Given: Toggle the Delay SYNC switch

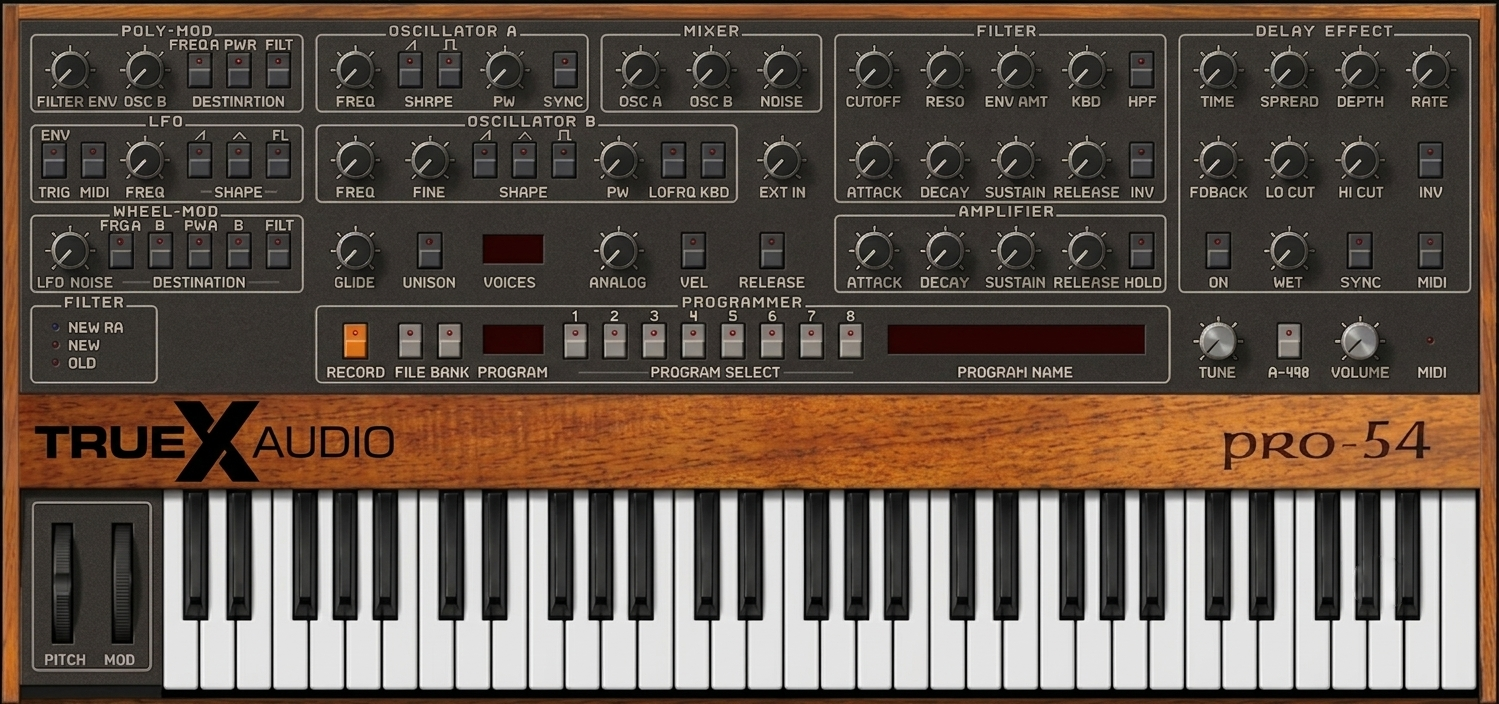Looking at the screenshot, I should 1360,250.
